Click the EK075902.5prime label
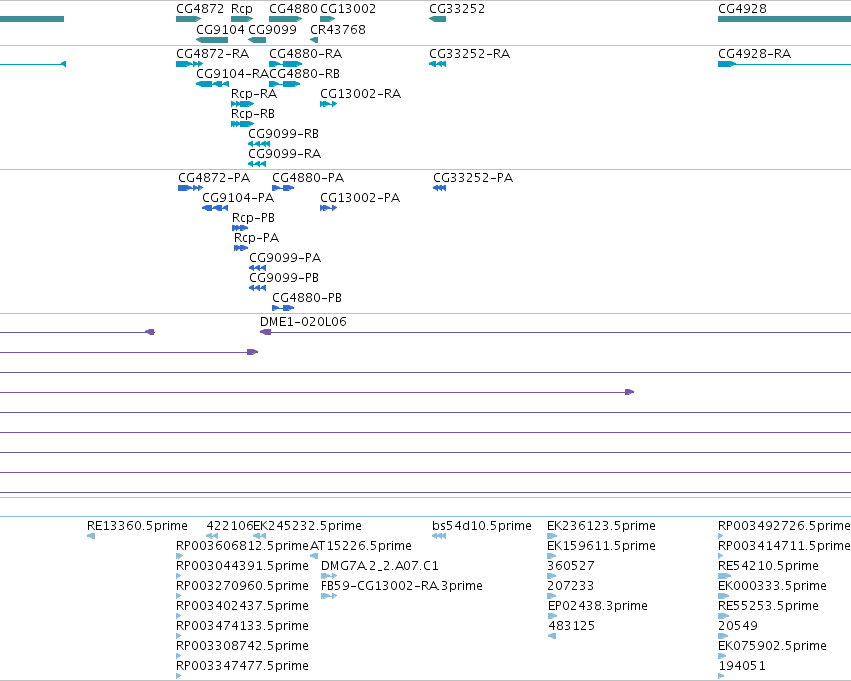This screenshot has height=681, width=851. [772, 646]
